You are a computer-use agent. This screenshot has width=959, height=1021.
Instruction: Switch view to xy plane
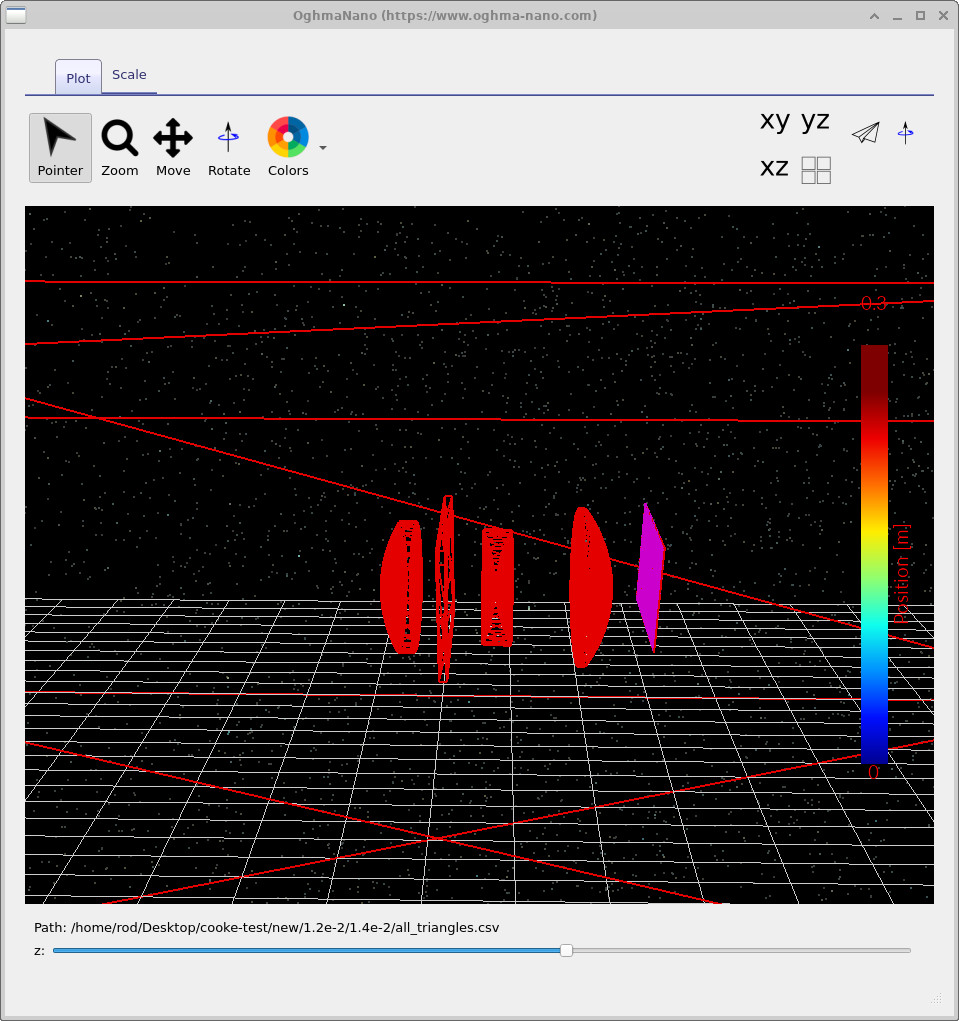[774, 120]
